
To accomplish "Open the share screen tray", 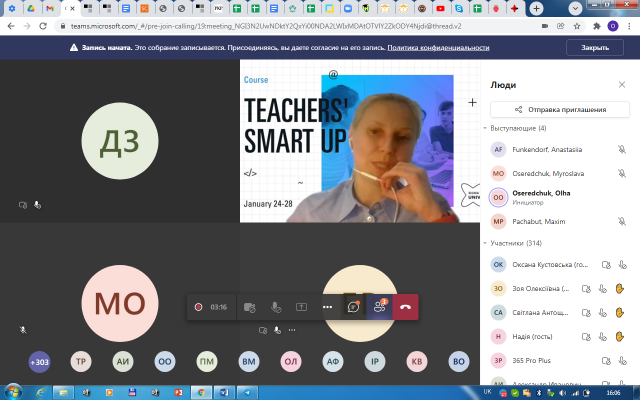I will [301, 307].
